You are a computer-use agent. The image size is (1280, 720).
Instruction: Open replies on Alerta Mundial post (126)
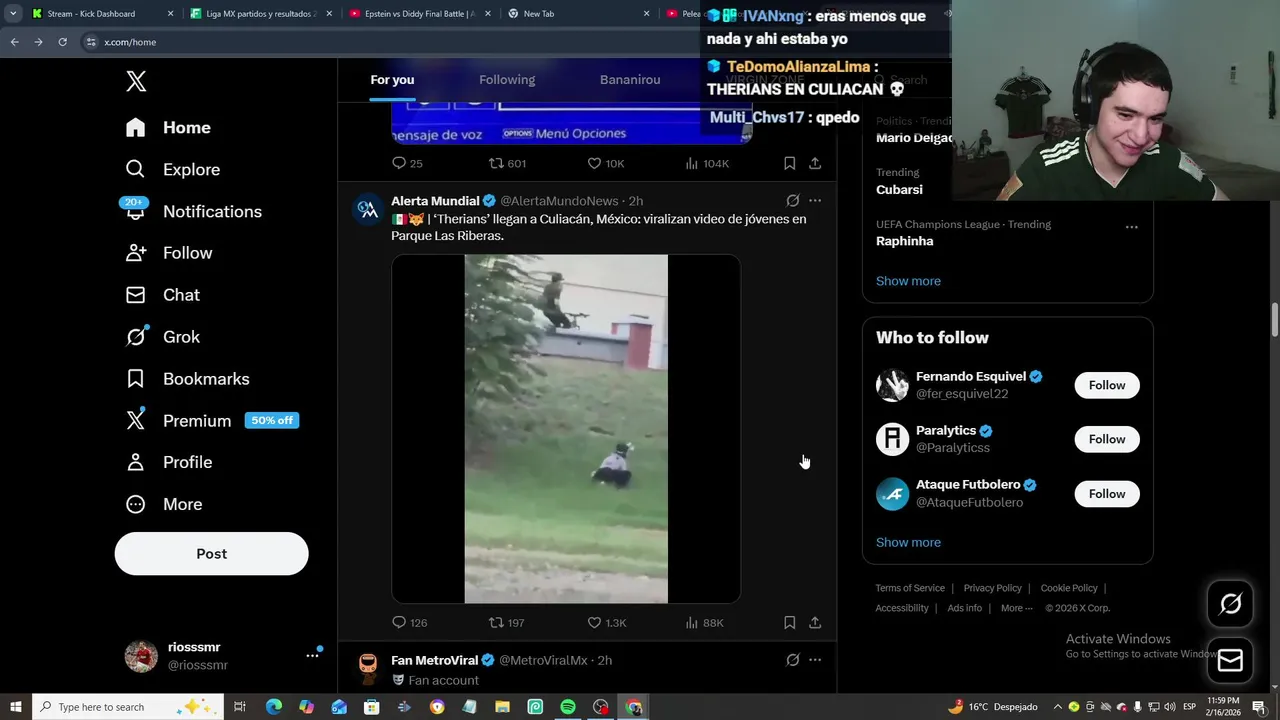point(409,622)
